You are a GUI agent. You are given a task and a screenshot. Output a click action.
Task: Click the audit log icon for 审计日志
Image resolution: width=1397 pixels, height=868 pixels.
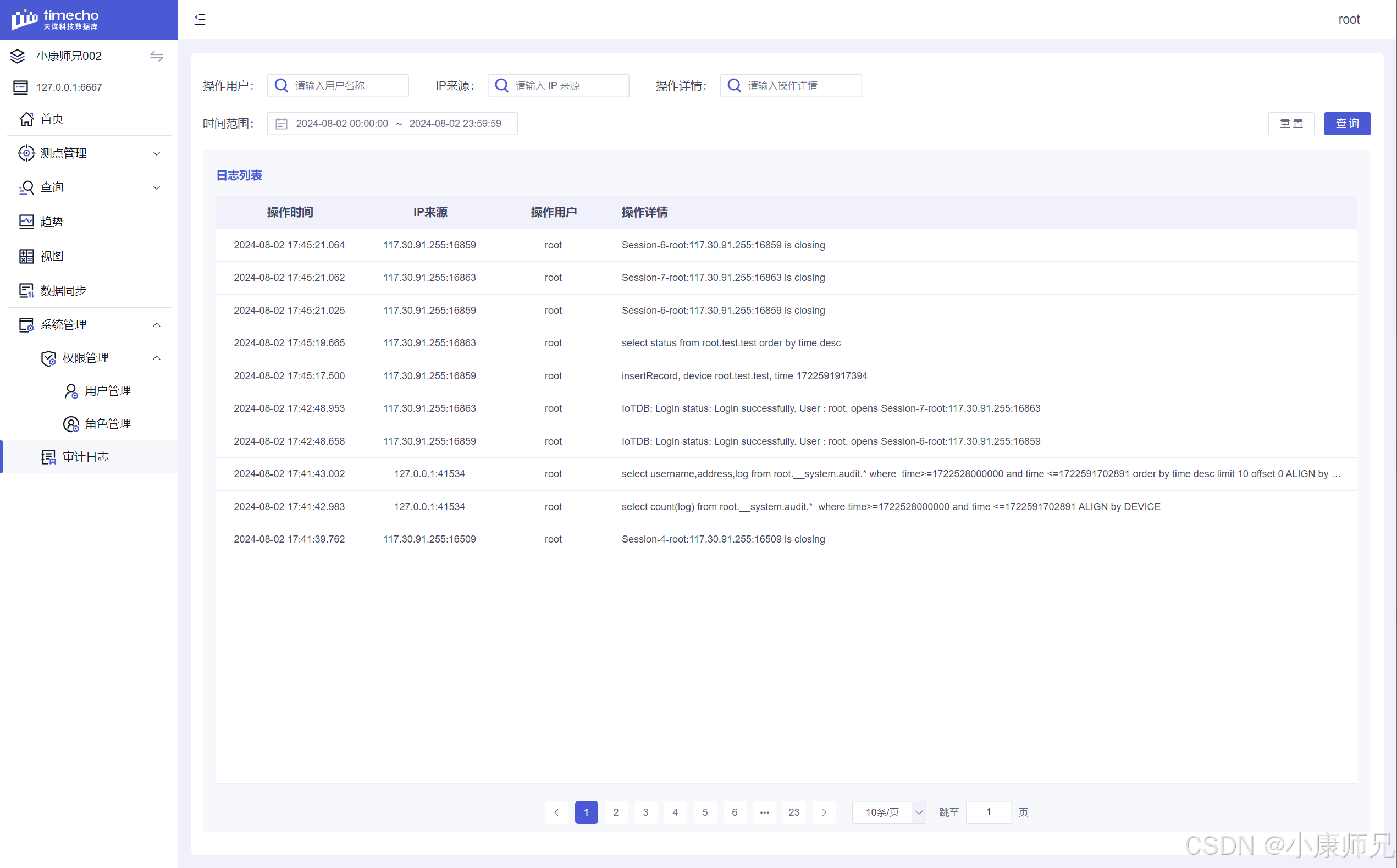tap(49, 457)
